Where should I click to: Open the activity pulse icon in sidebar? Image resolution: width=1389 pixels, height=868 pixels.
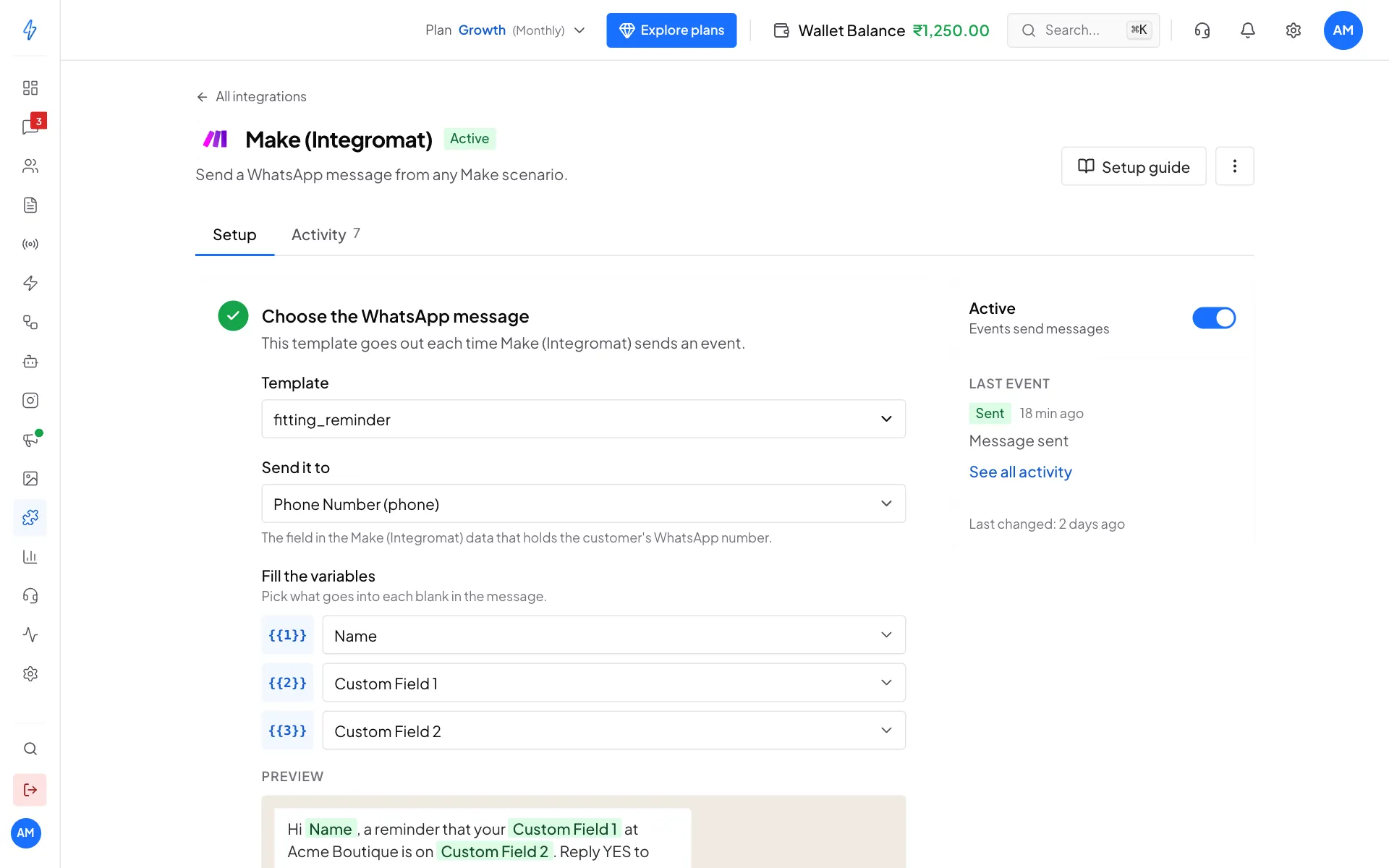[30, 635]
